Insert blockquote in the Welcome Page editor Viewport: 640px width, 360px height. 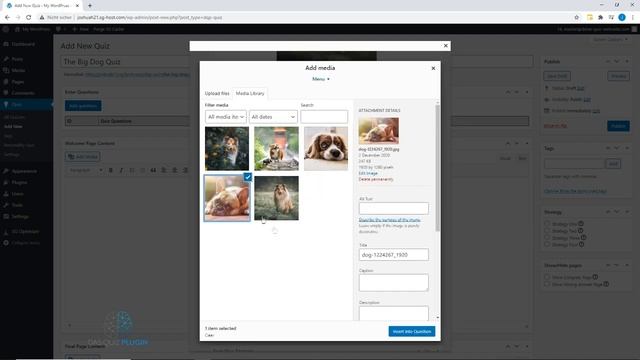(x=153, y=170)
